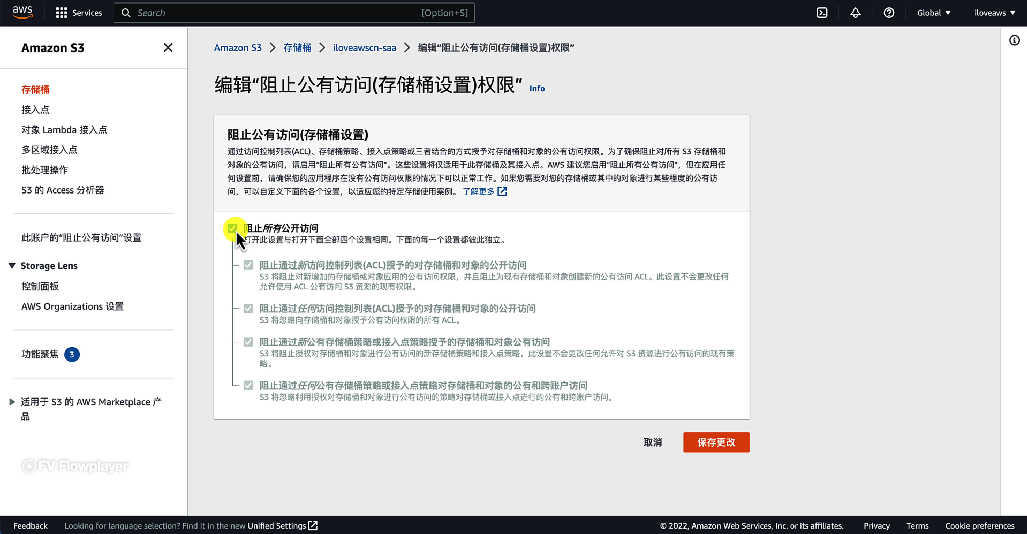Select 接入点 in the sidebar

point(35,109)
